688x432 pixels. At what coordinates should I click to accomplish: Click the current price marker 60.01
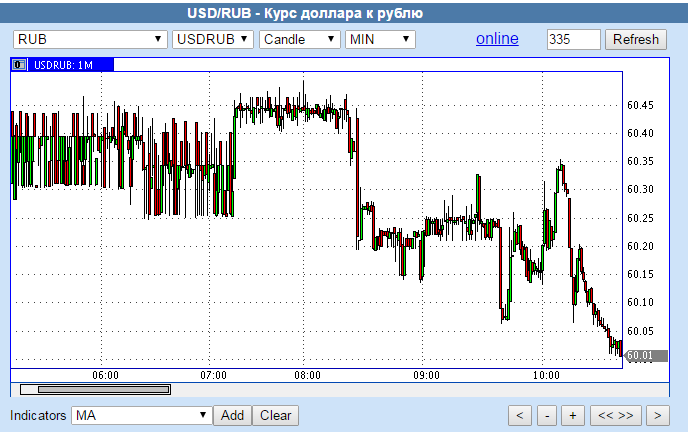click(639, 355)
